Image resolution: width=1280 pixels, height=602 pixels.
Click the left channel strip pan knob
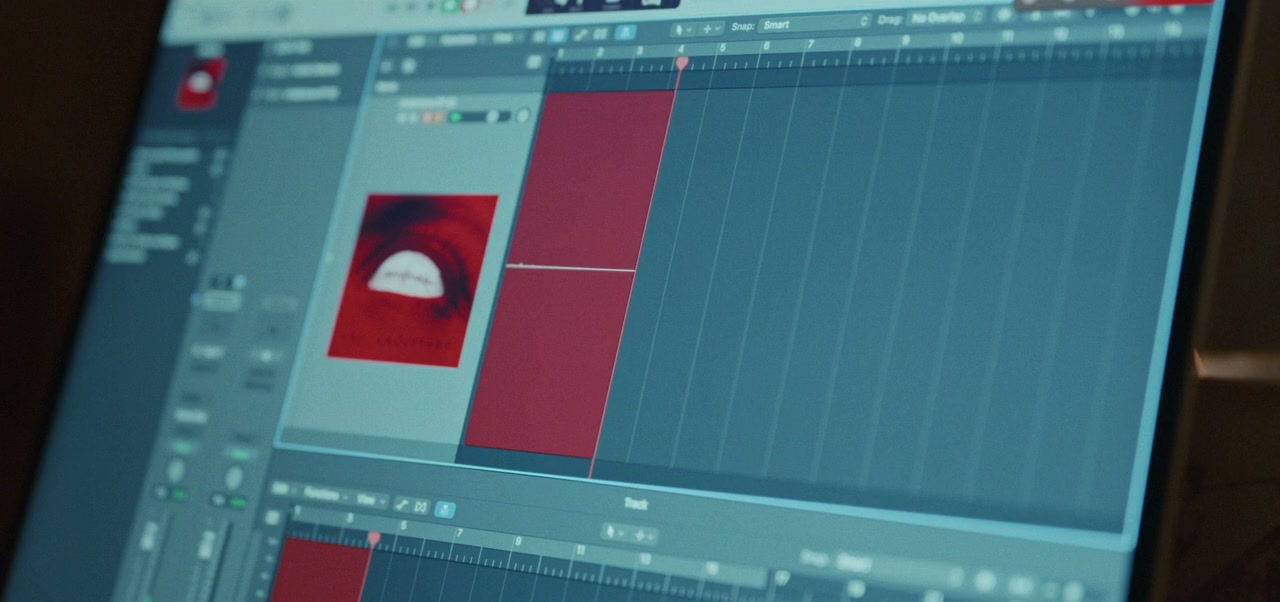[176, 471]
